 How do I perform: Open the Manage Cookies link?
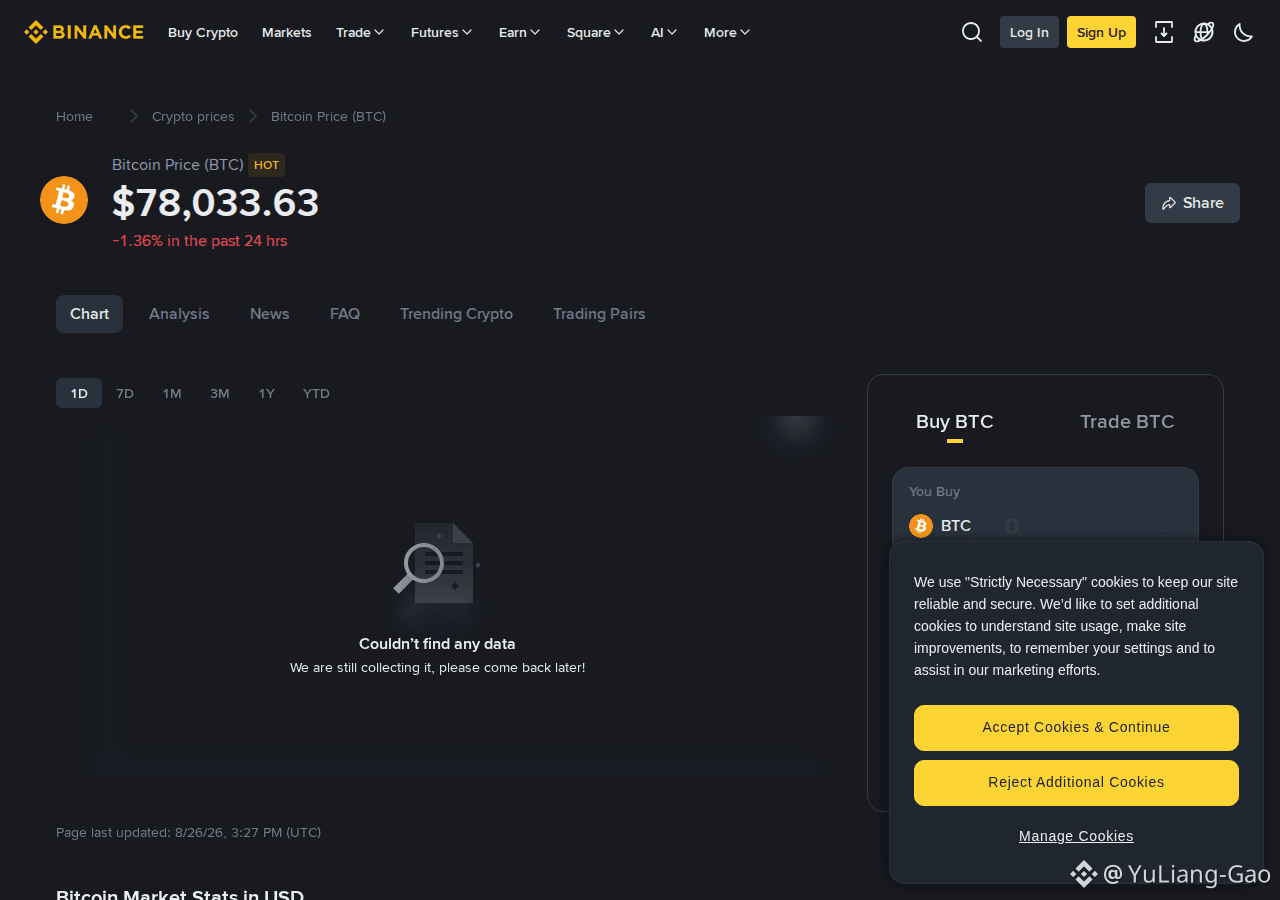(1076, 836)
